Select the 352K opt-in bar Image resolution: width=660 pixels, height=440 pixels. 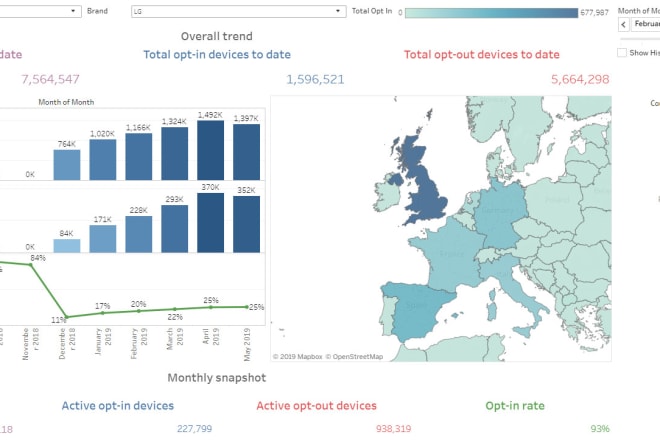tap(246, 224)
